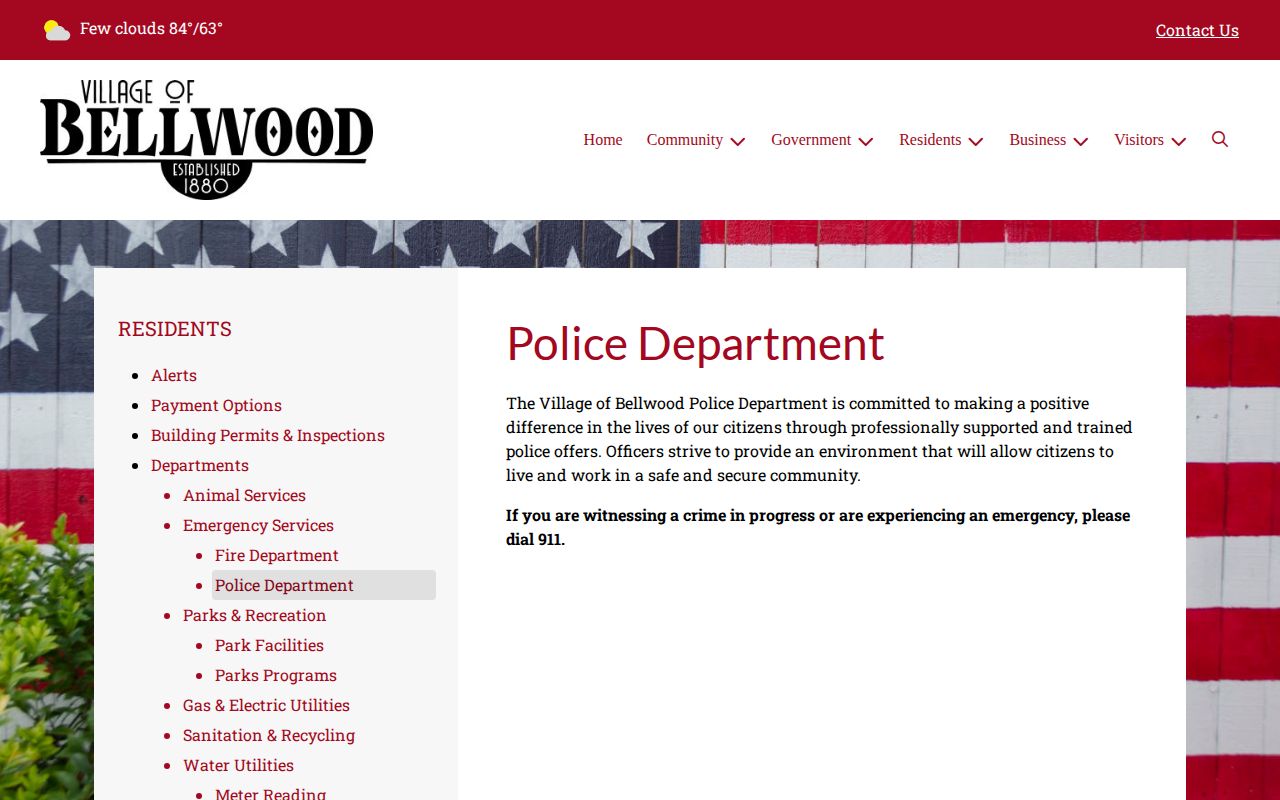Open the site search magnifier icon

1219,139
